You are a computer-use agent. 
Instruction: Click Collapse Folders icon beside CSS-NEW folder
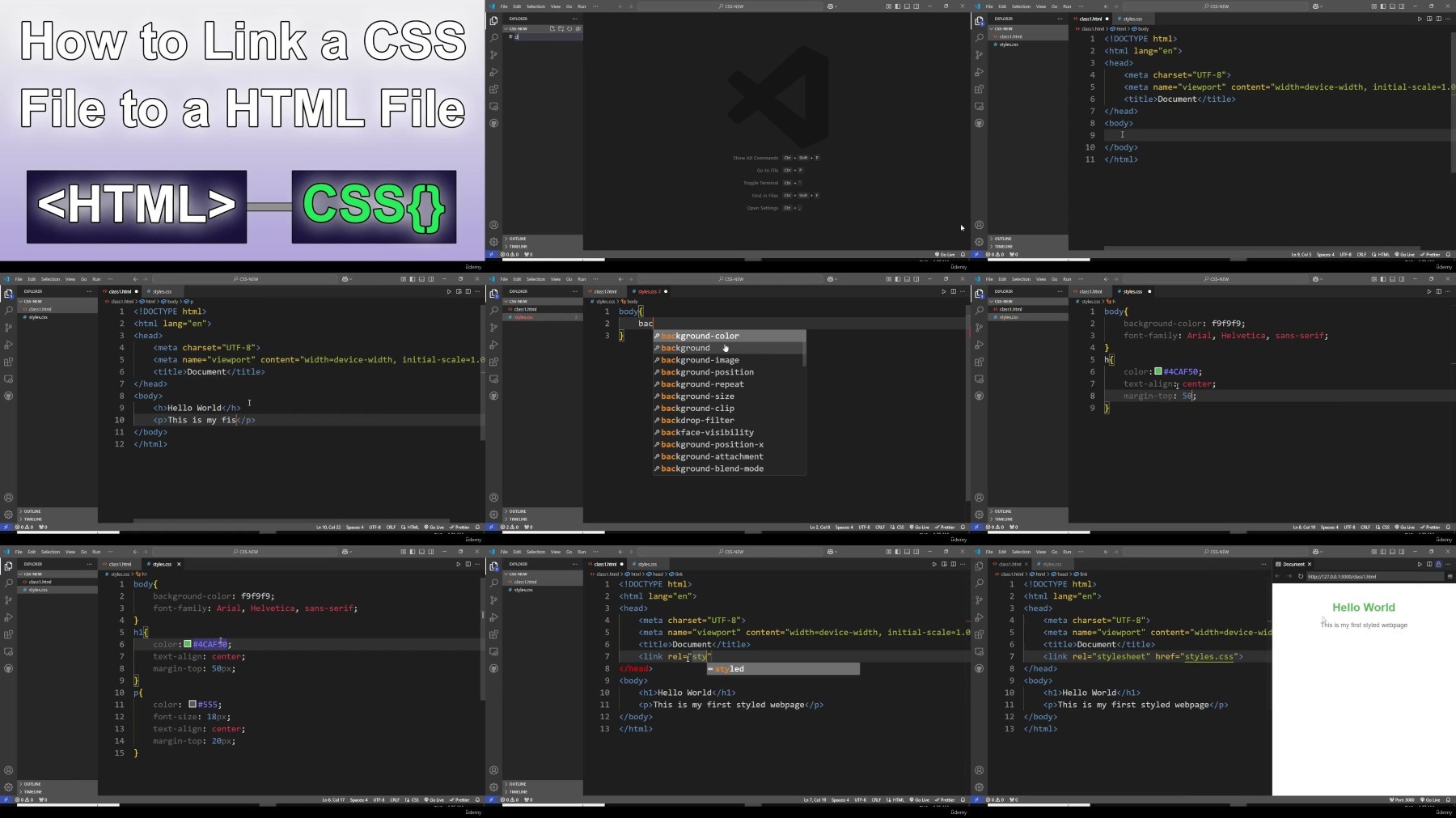point(578,28)
